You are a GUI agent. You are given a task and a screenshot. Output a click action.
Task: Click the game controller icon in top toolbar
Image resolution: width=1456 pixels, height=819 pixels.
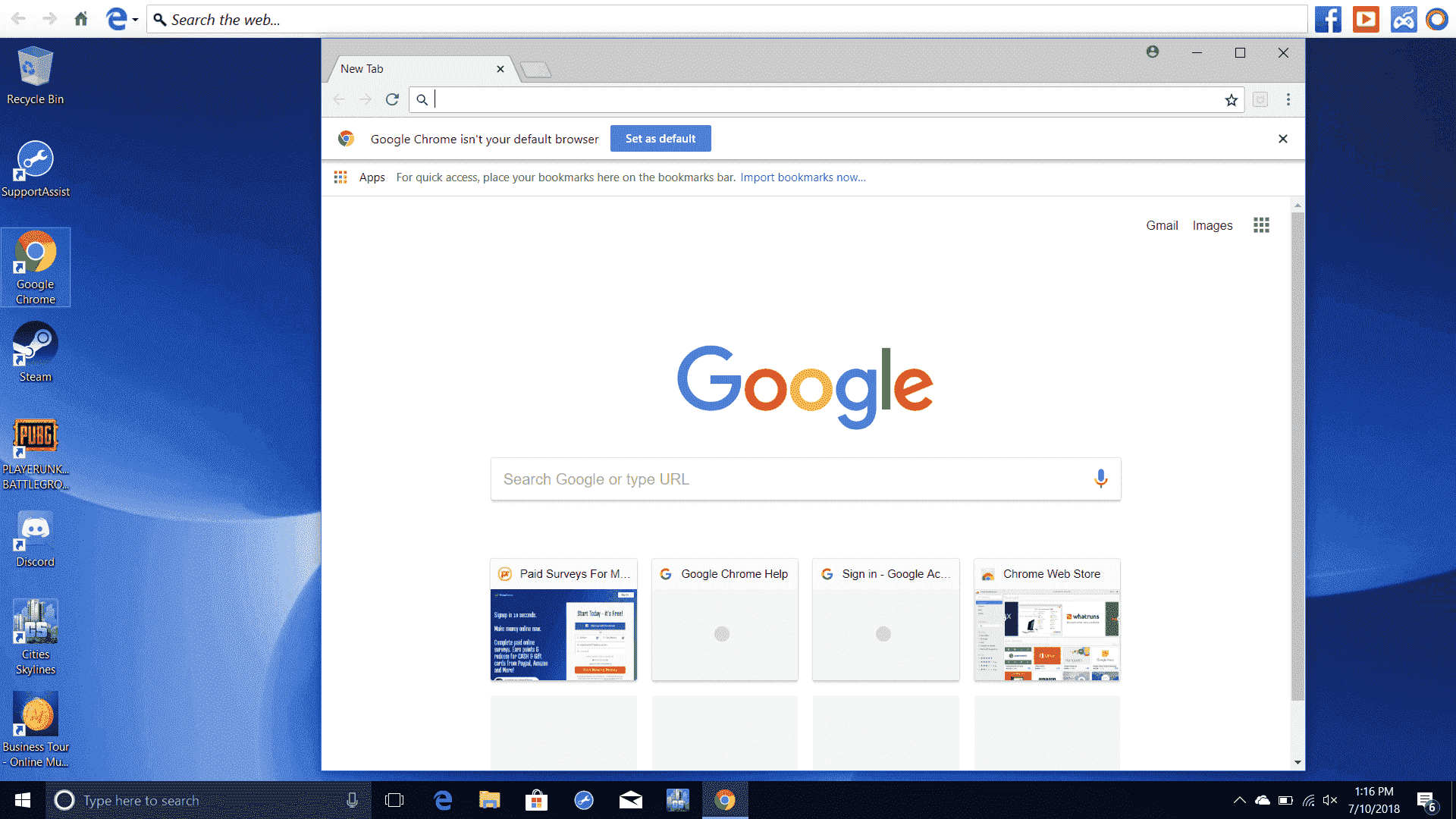click(x=1403, y=19)
